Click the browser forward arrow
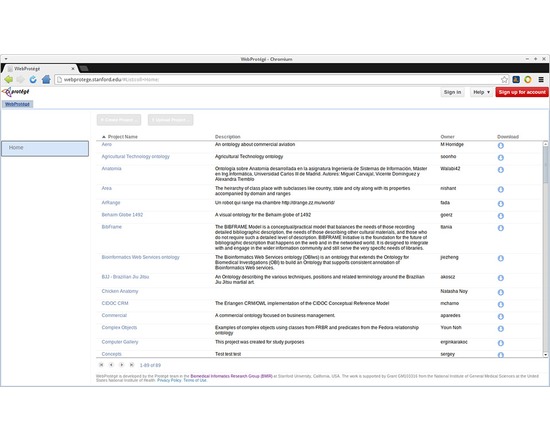Screen dimensions: 550x440 pos(21,80)
